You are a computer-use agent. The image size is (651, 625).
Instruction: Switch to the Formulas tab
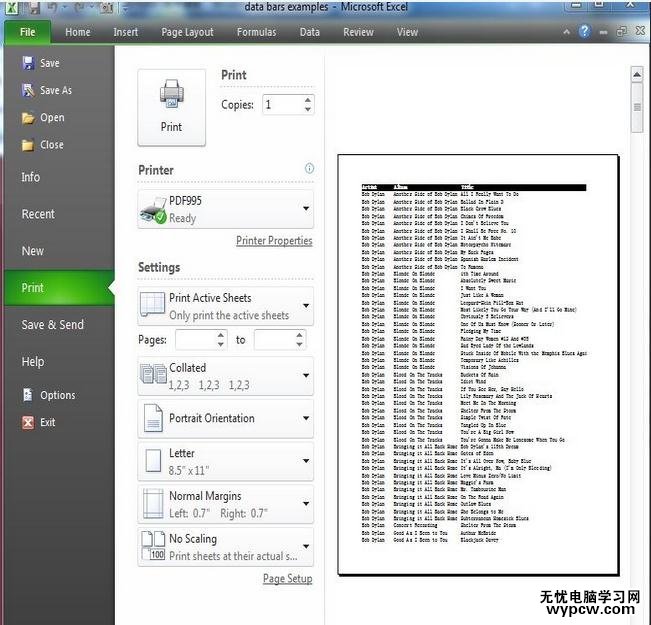[257, 32]
